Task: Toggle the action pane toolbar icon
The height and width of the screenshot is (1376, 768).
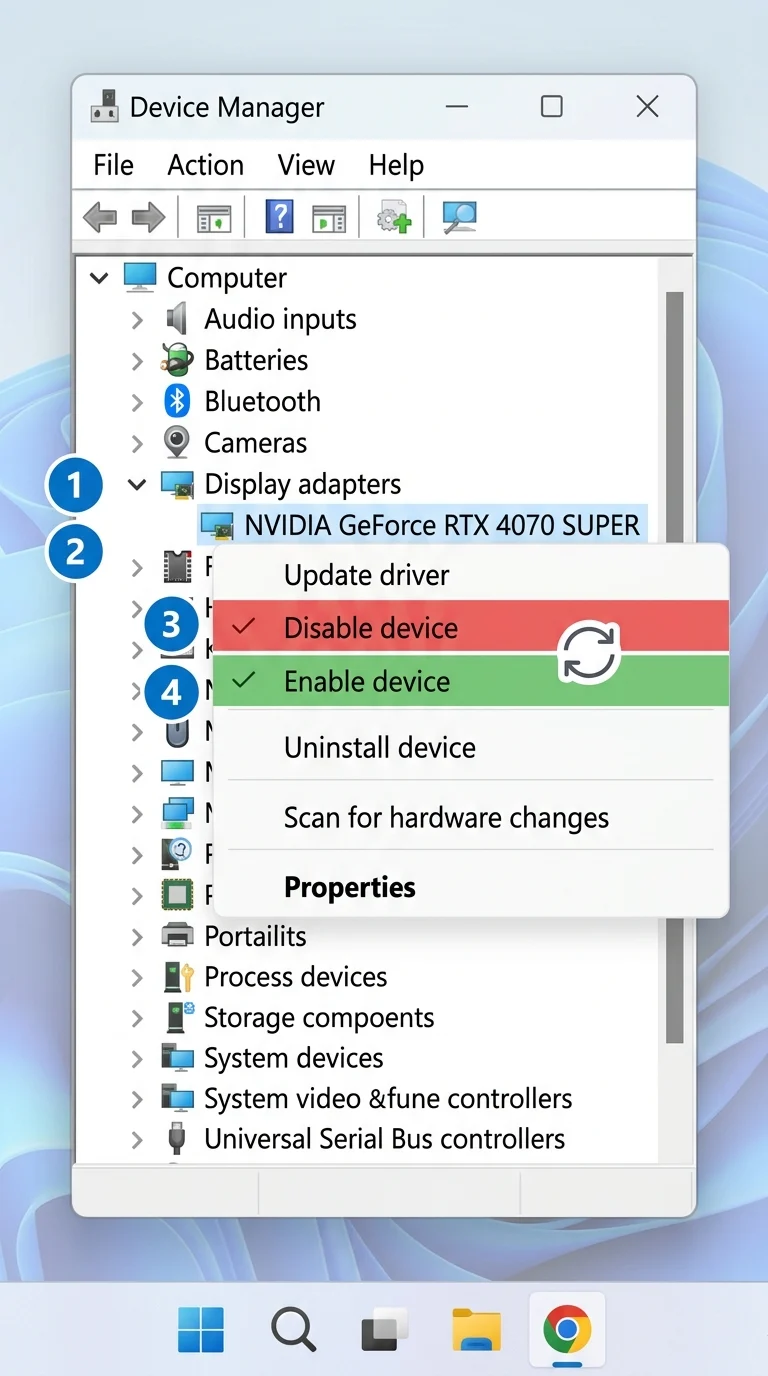Action: (x=329, y=217)
